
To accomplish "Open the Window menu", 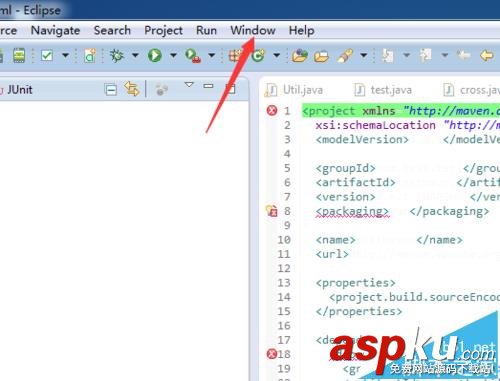I will click(253, 31).
